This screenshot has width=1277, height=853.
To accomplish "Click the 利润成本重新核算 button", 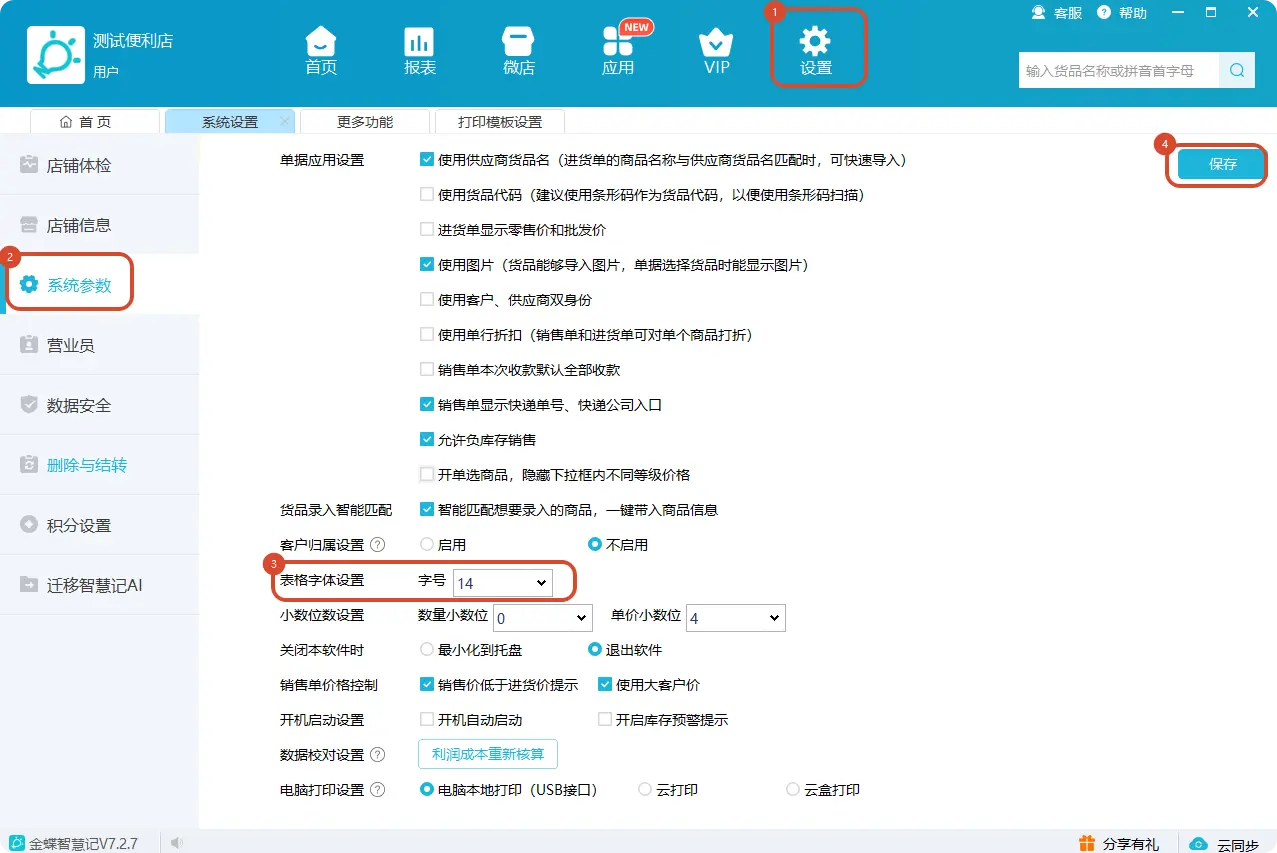I will (488, 755).
